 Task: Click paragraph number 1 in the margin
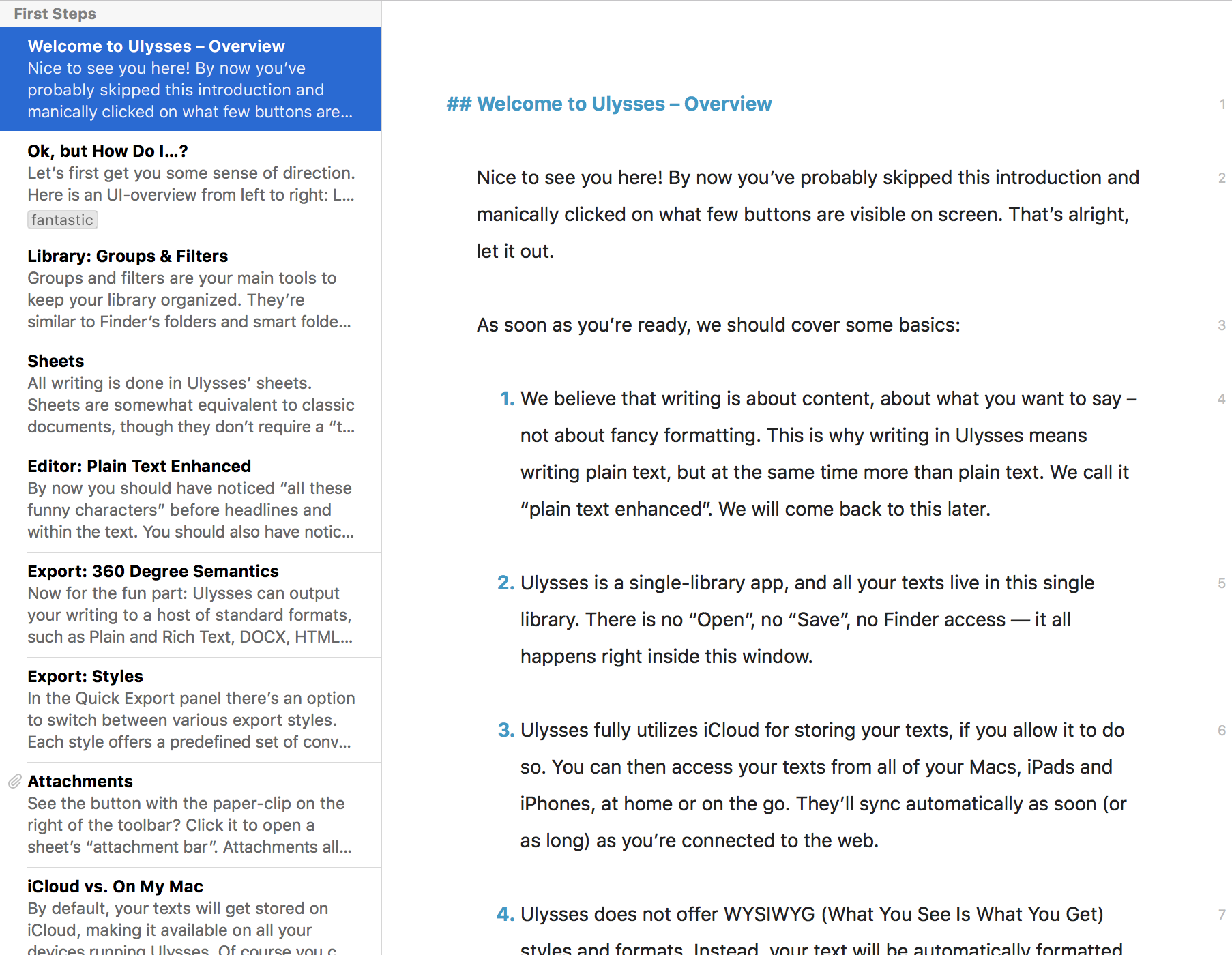(1222, 104)
